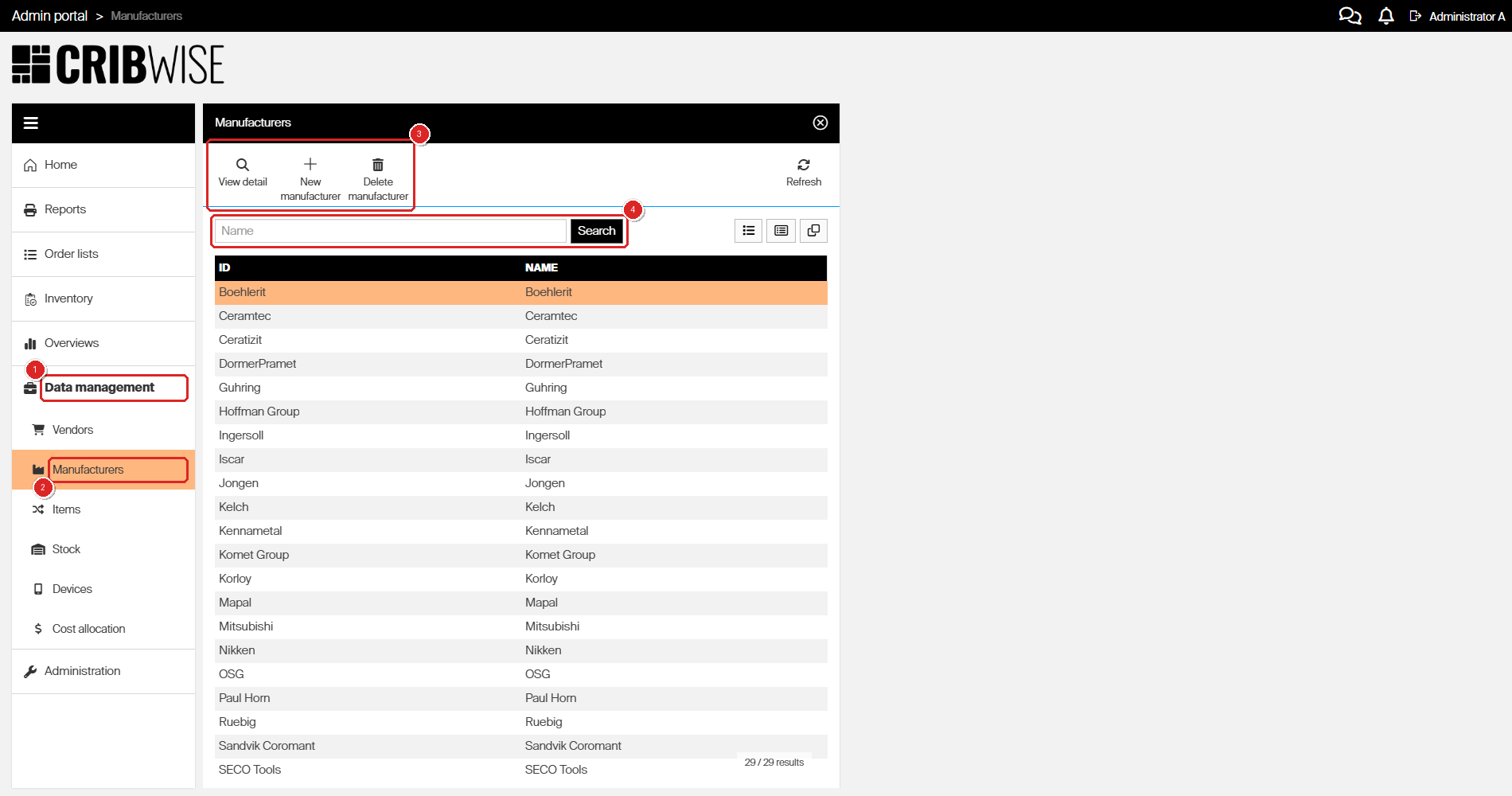Open Vendors submenu item
The width and height of the screenshot is (1512, 796).
pyautogui.click(x=103, y=430)
